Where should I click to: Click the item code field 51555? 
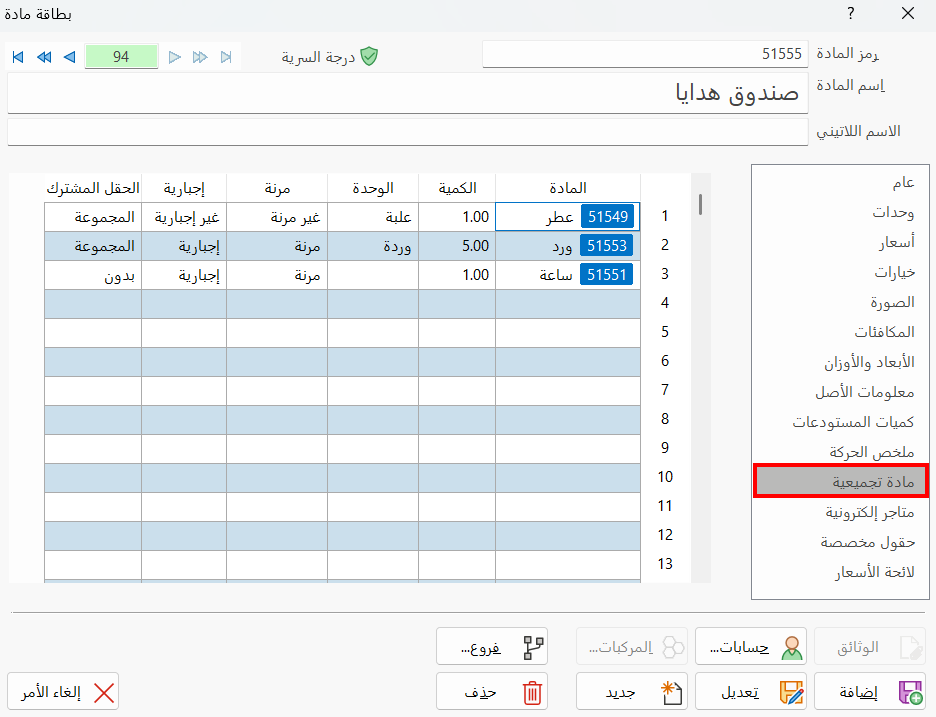point(645,54)
